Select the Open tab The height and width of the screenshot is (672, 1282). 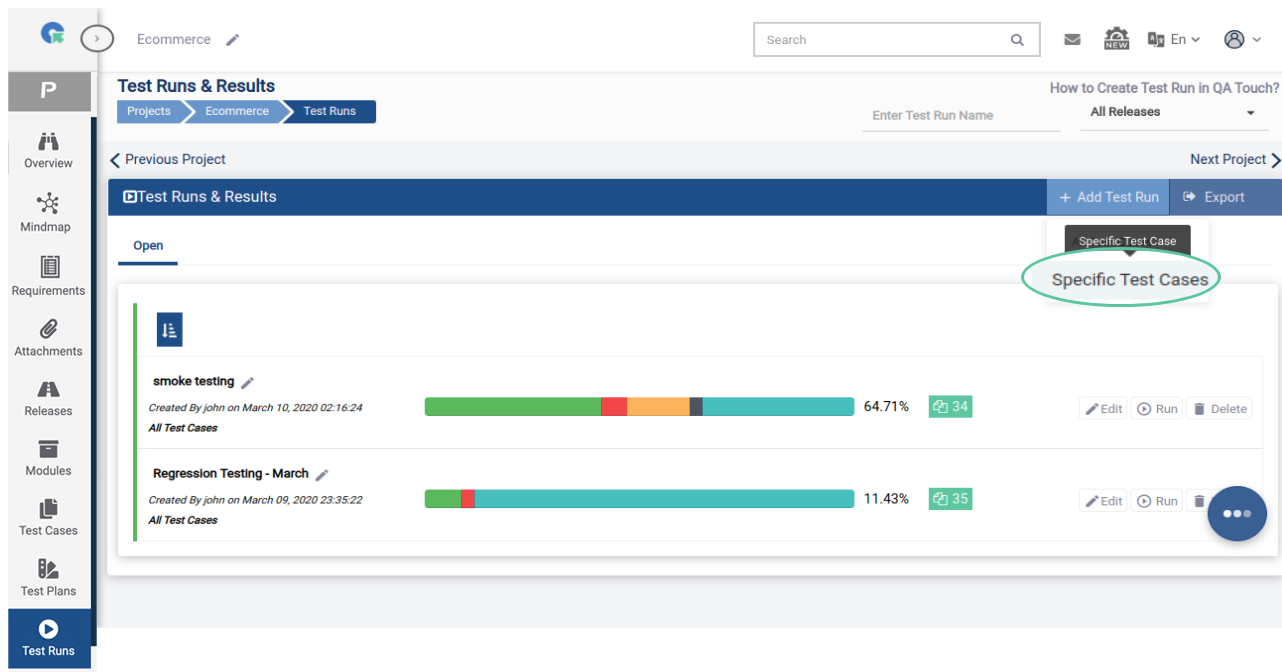[148, 246]
